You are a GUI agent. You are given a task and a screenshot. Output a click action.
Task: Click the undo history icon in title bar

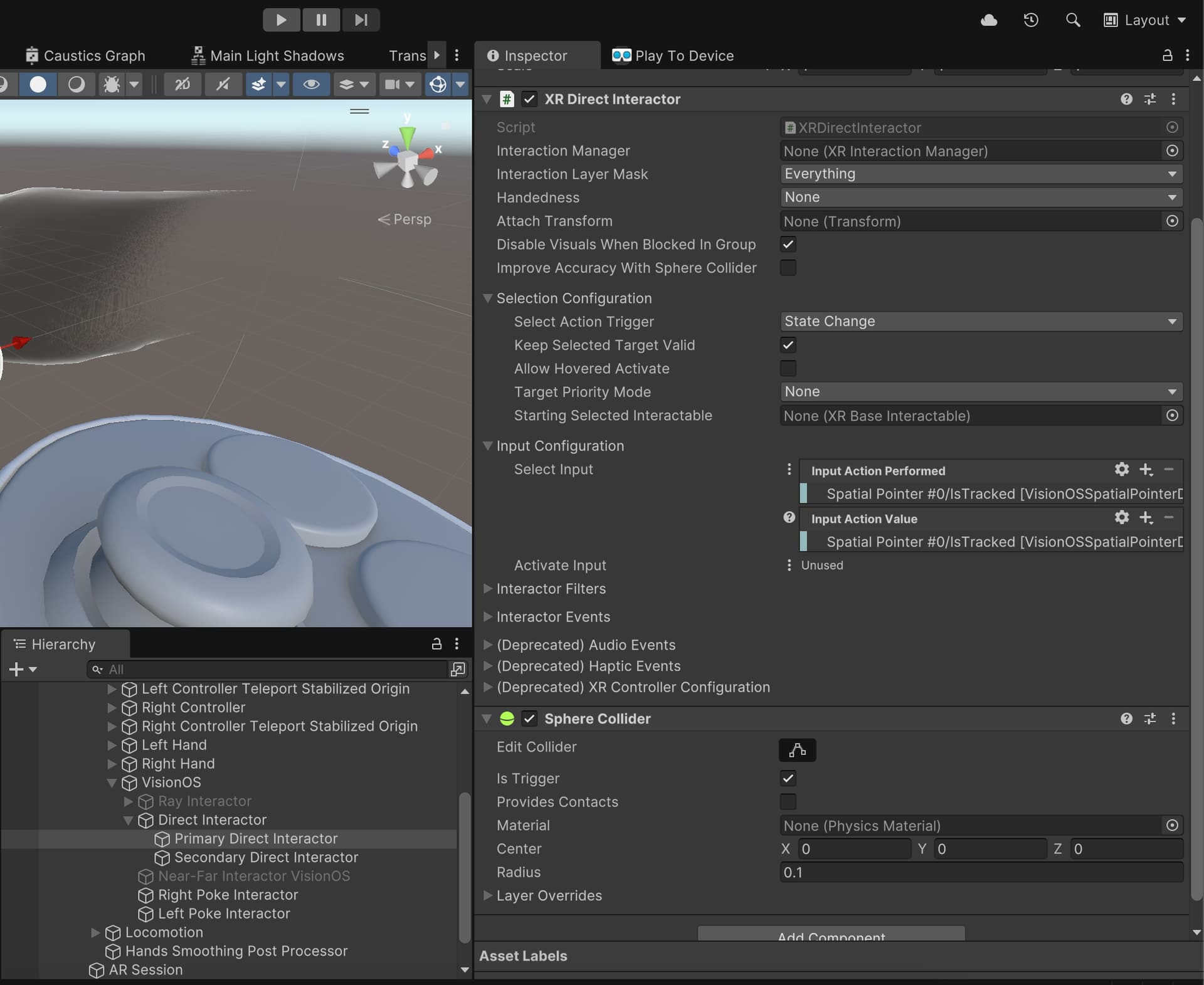[1030, 19]
